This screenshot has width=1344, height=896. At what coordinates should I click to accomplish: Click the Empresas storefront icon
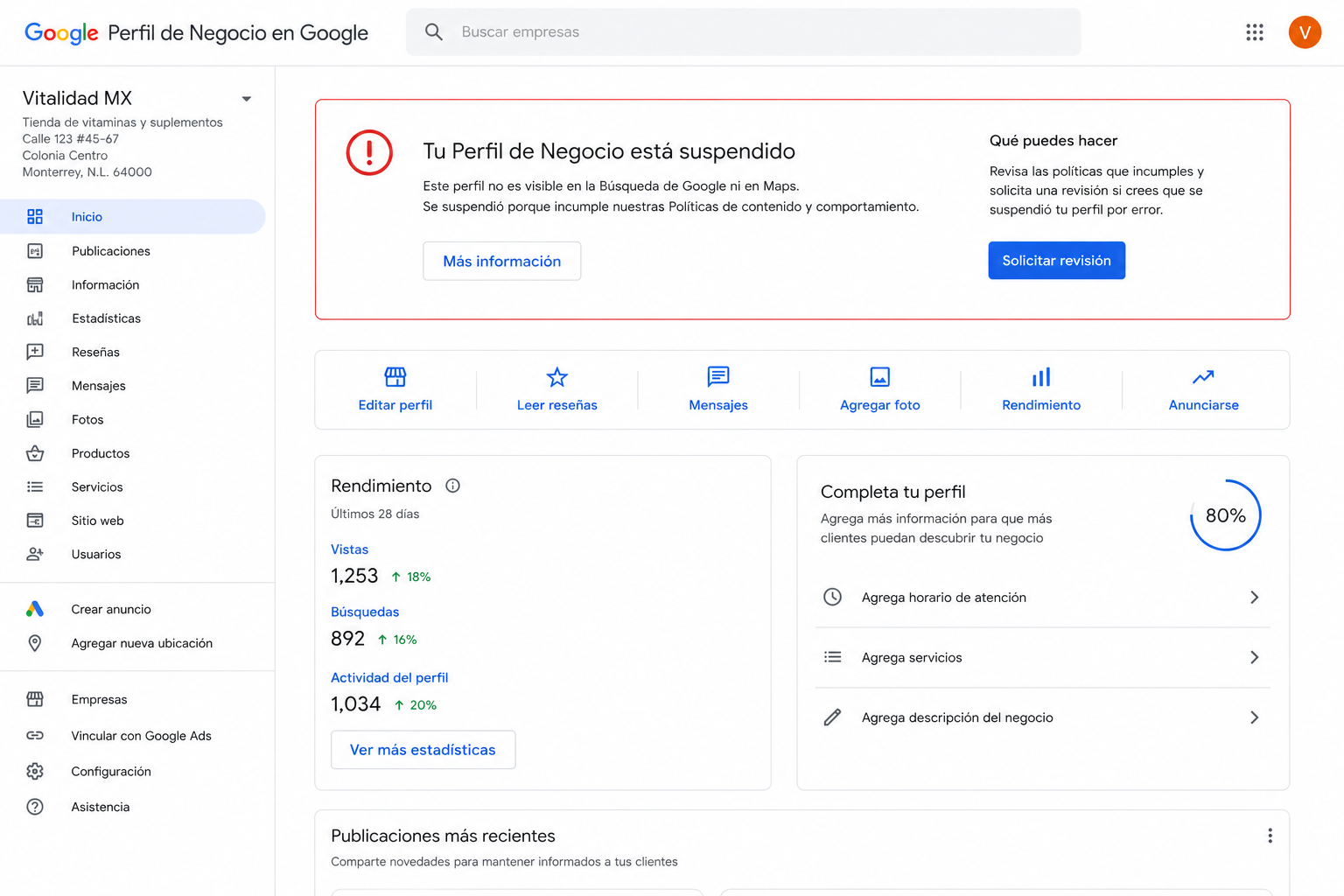pyautogui.click(x=35, y=699)
